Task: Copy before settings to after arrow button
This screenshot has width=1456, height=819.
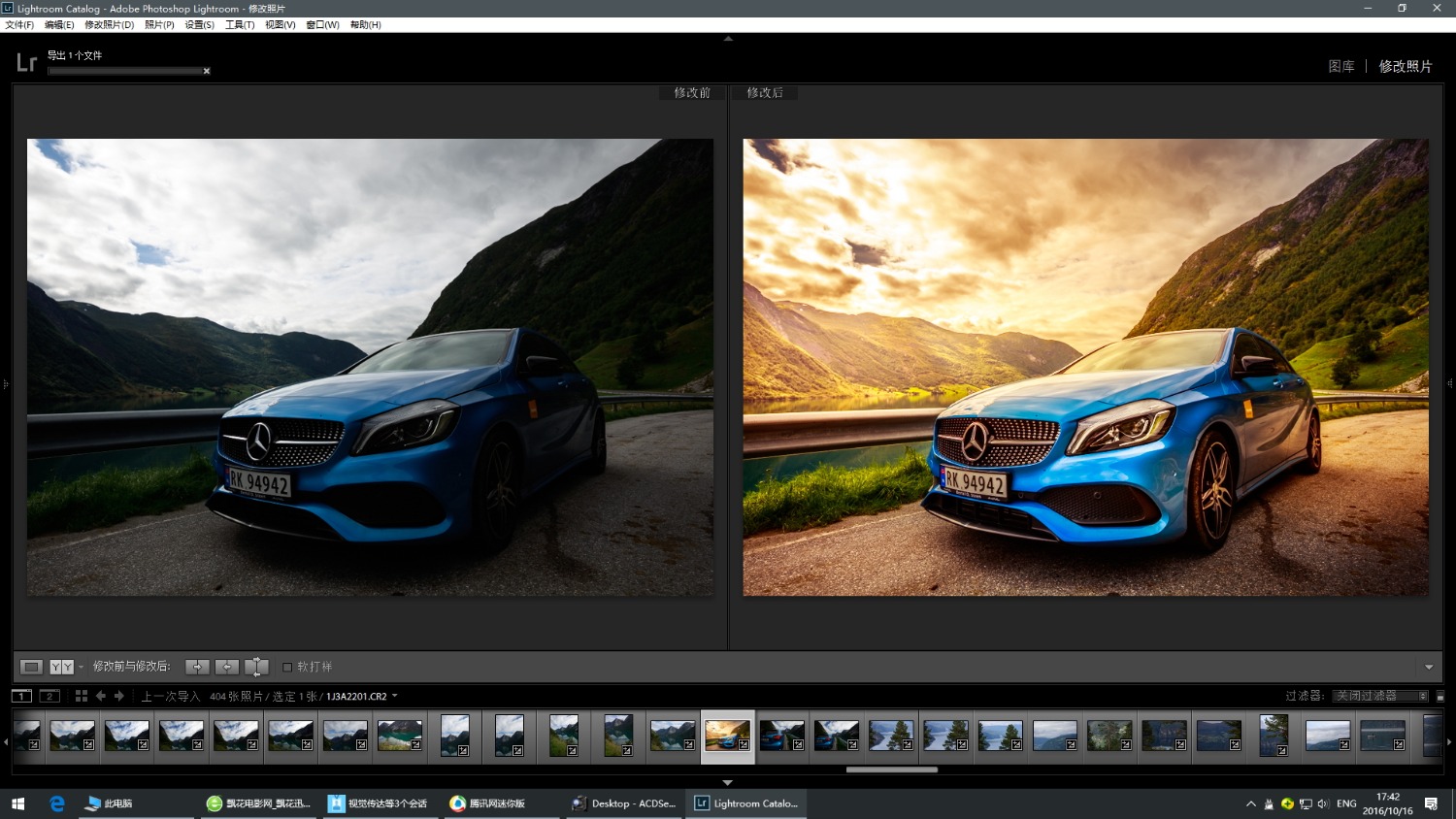Action: [x=197, y=667]
